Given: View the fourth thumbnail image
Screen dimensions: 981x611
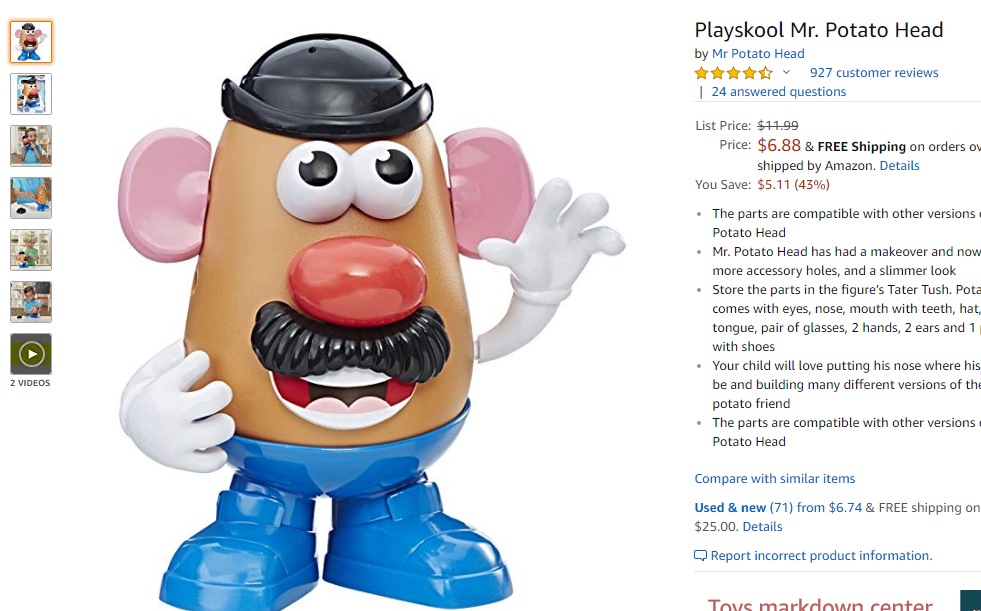Looking at the screenshot, I should [x=31, y=198].
